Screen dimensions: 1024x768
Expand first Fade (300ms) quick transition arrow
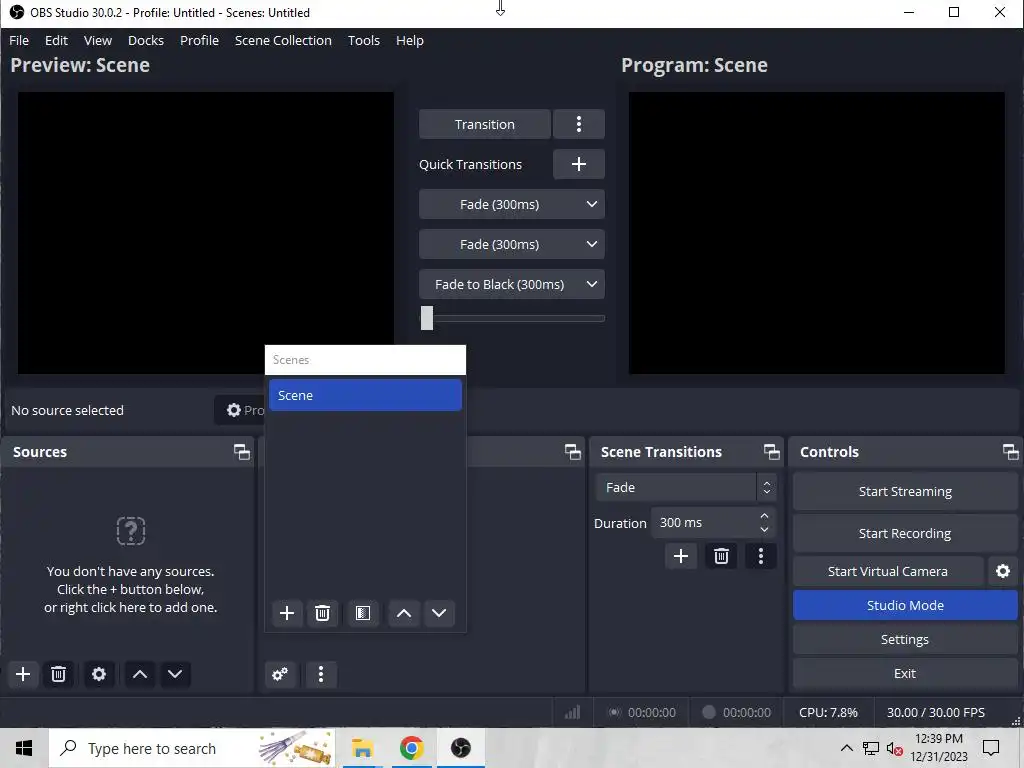click(592, 204)
